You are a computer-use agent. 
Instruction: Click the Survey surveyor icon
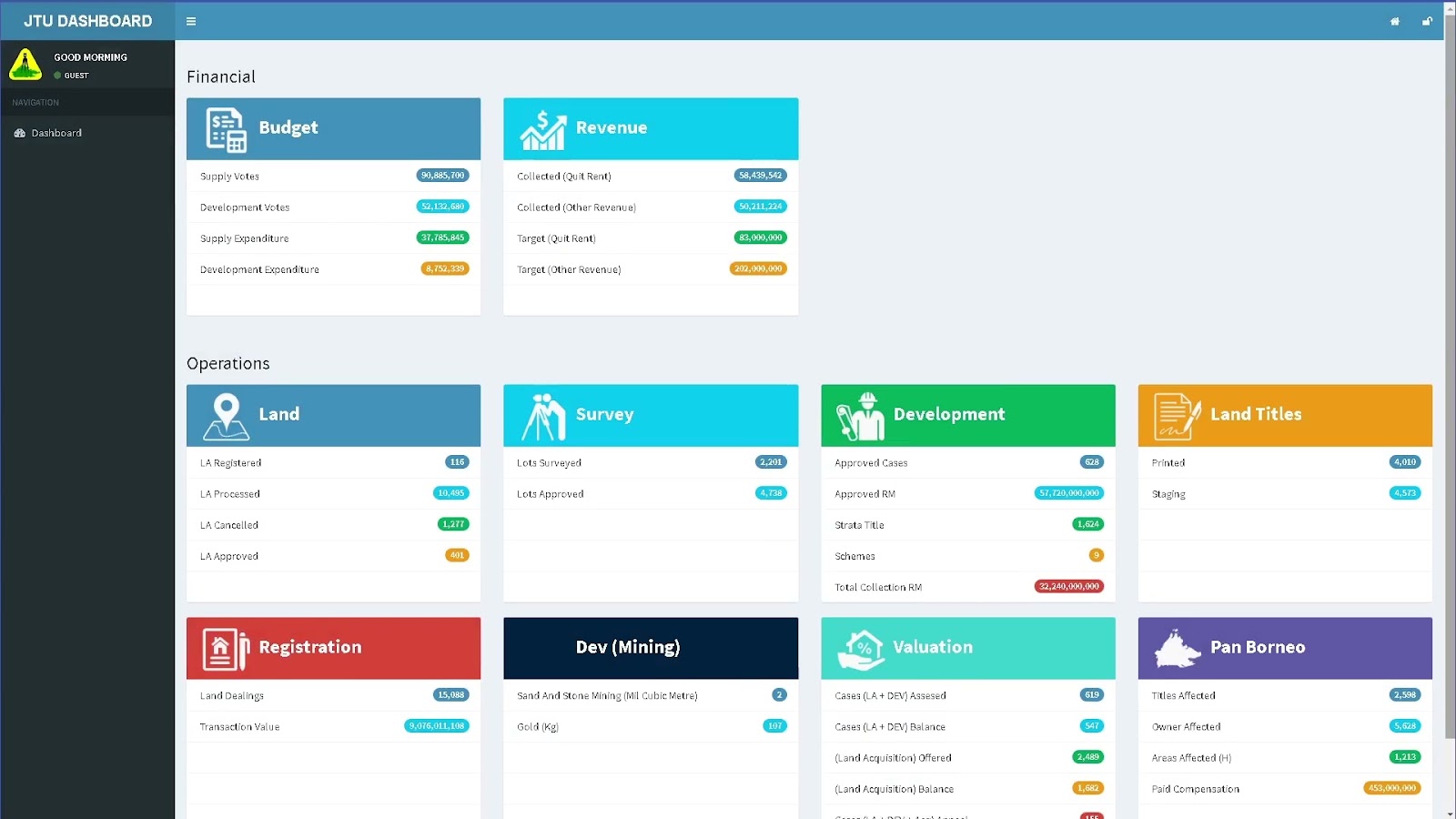pyautogui.click(x=543, y=417)
